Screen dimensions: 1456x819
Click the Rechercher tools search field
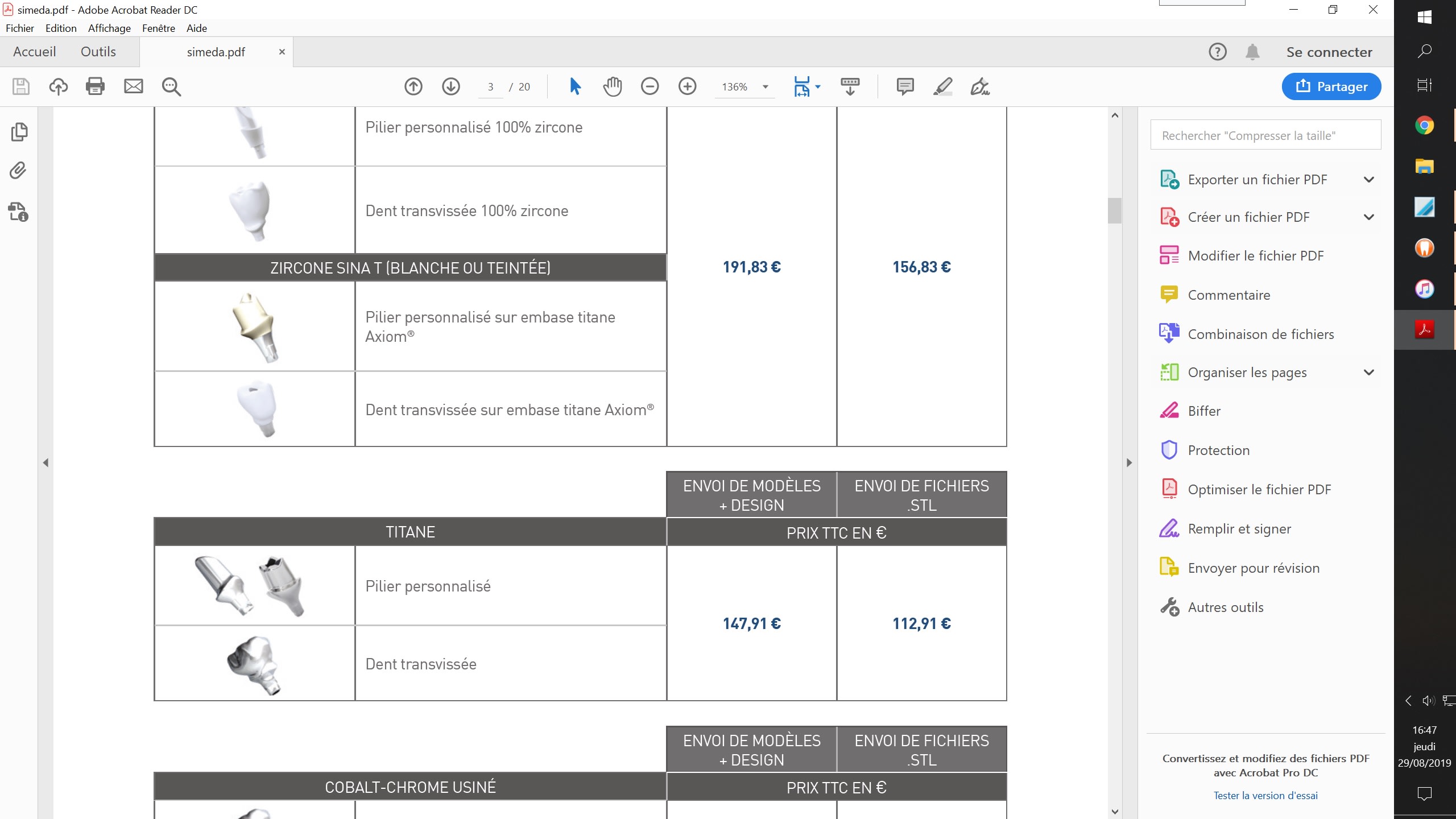(1265, 135)
